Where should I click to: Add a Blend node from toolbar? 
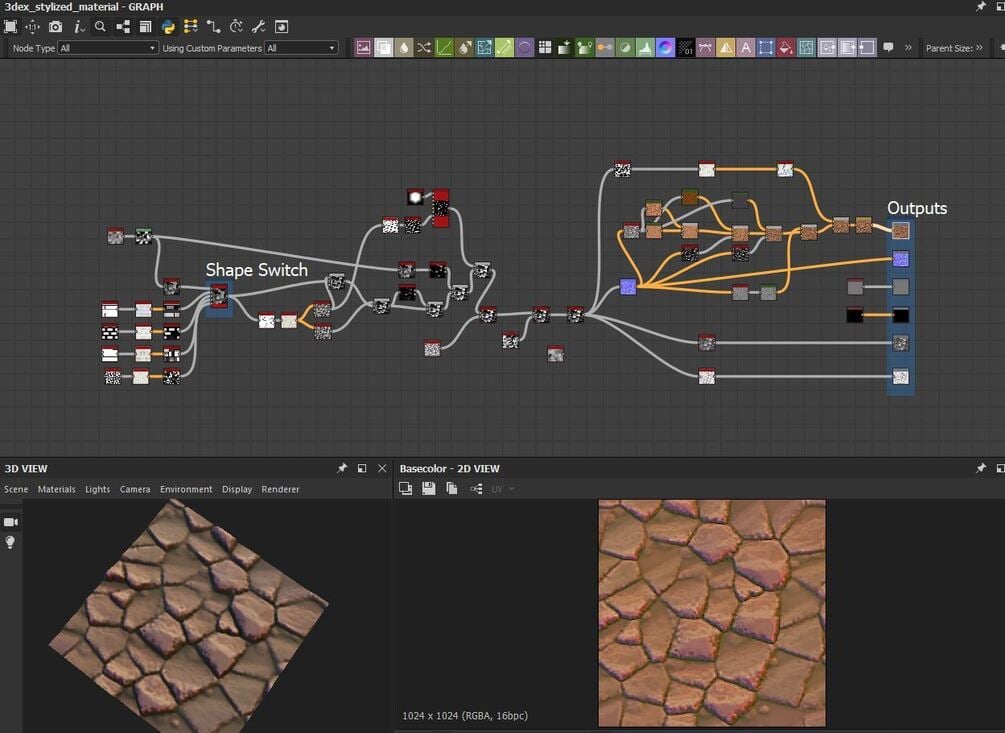click(x=383, y=48)
